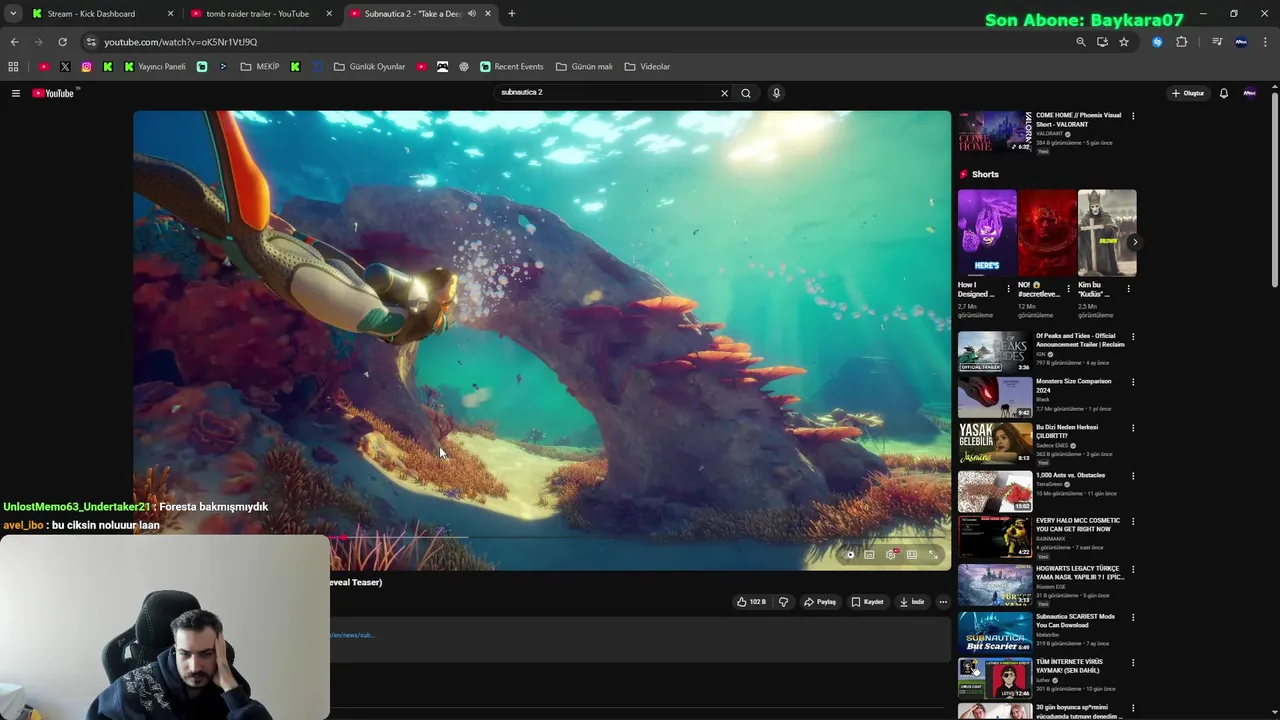
Task: Seek using the video progress bar
Action: tap(541, 538)
